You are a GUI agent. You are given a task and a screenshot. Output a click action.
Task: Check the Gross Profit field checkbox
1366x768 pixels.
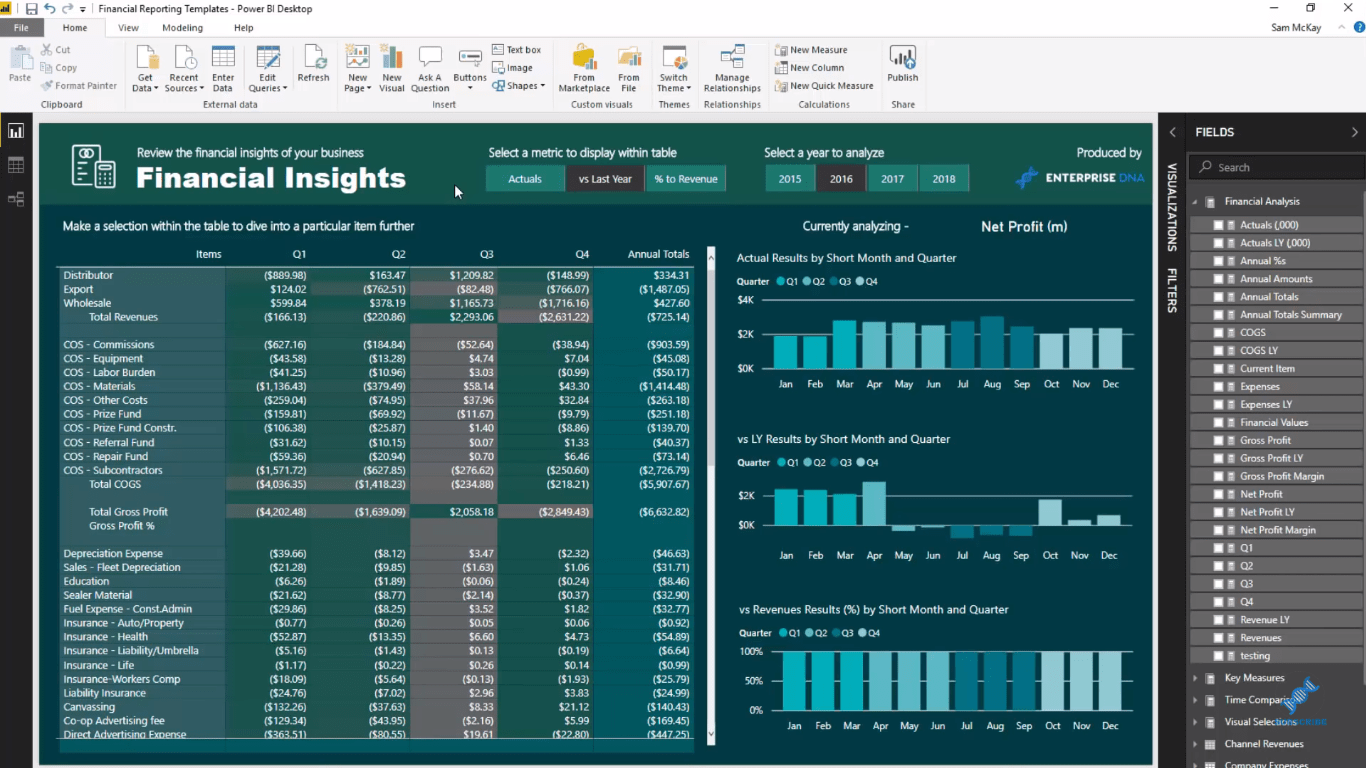pyautogui.click(x=1218, y=441)
